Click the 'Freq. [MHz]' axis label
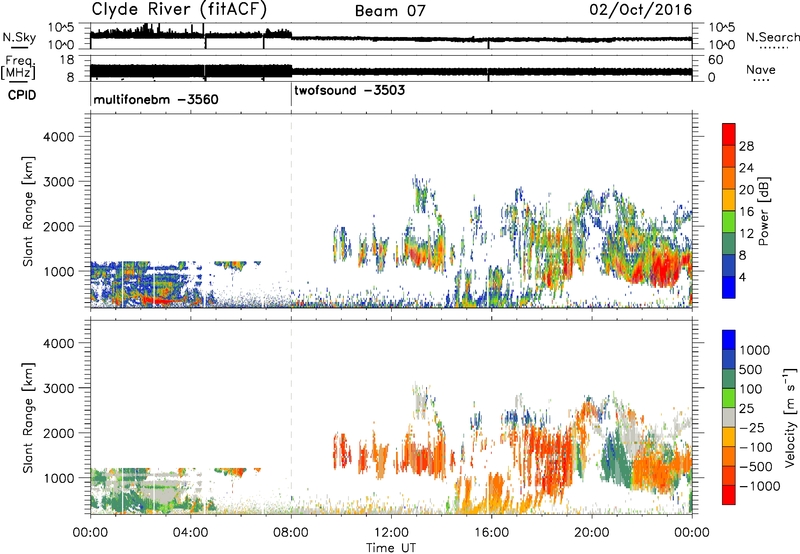Screen dimensions: 800x554 click(18, 68)
